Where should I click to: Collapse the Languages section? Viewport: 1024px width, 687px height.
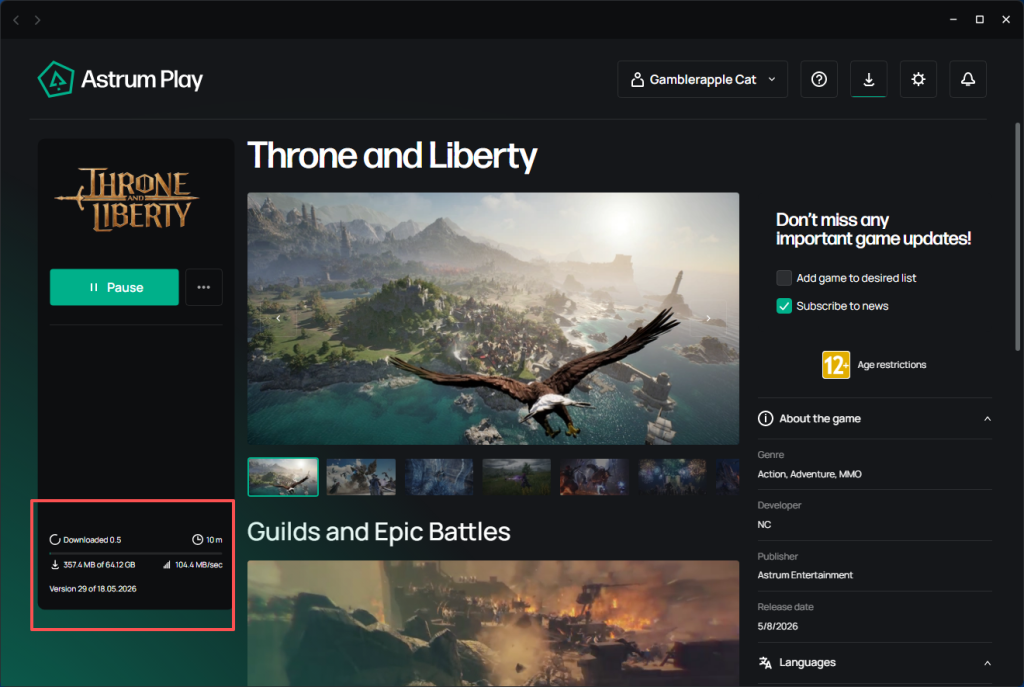(987, 663)
